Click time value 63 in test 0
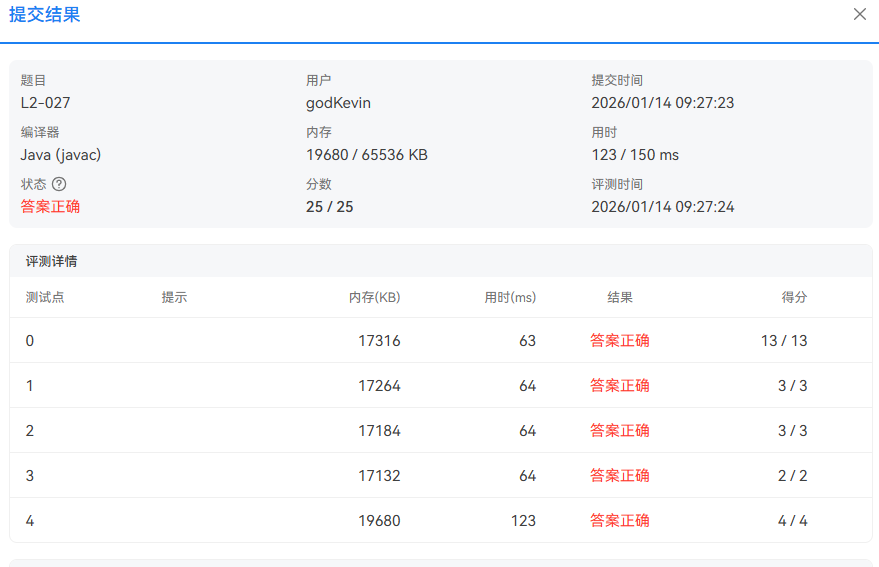 (528, 341)
